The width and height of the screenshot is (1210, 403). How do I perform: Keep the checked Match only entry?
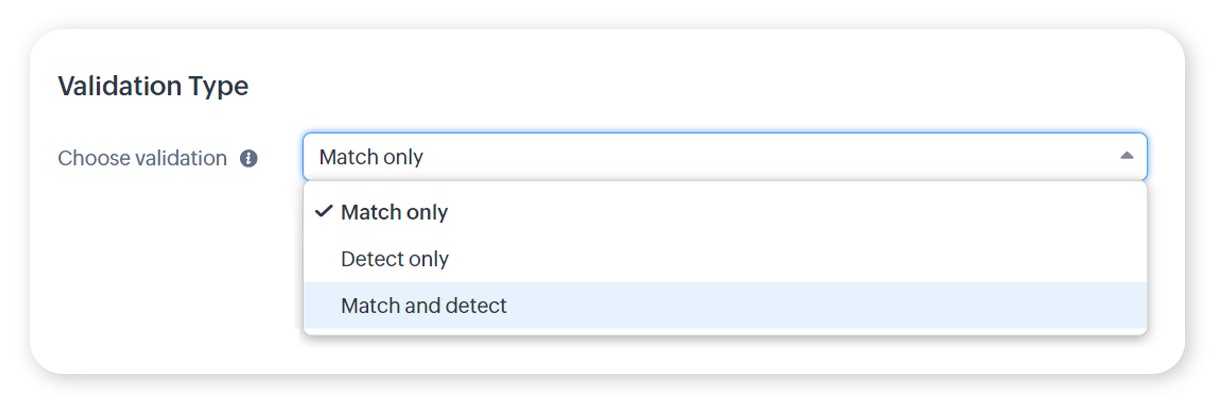[394, 212]
